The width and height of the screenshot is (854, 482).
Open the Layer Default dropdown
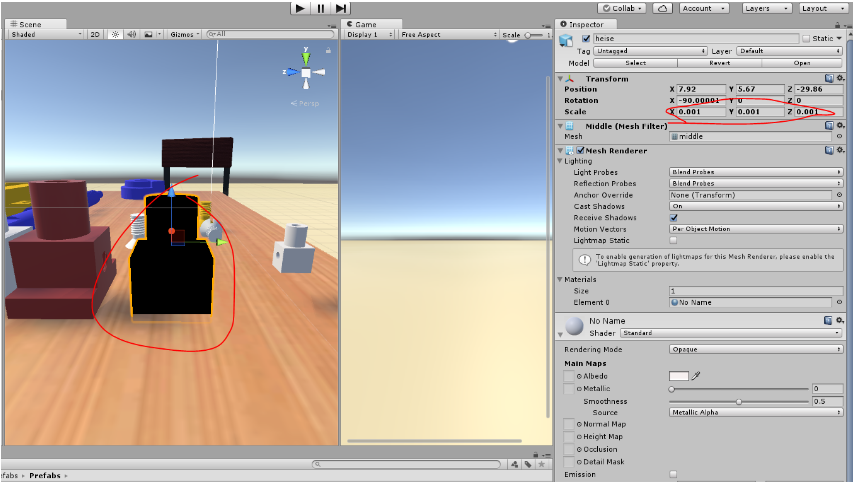pyautogui.click(x=790, y=51)
